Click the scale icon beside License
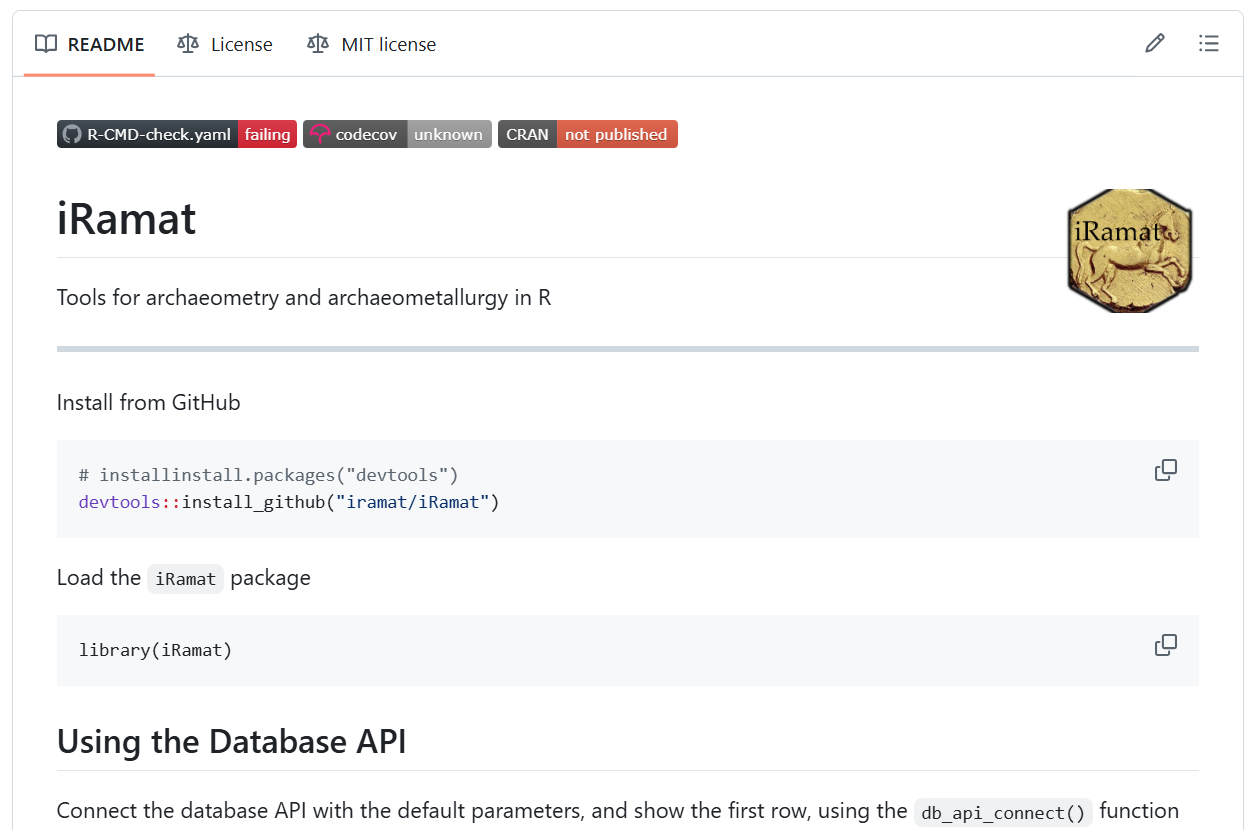Image resolution: width=1250 pixels, height=830 pixels. click(x=188, y=44)
